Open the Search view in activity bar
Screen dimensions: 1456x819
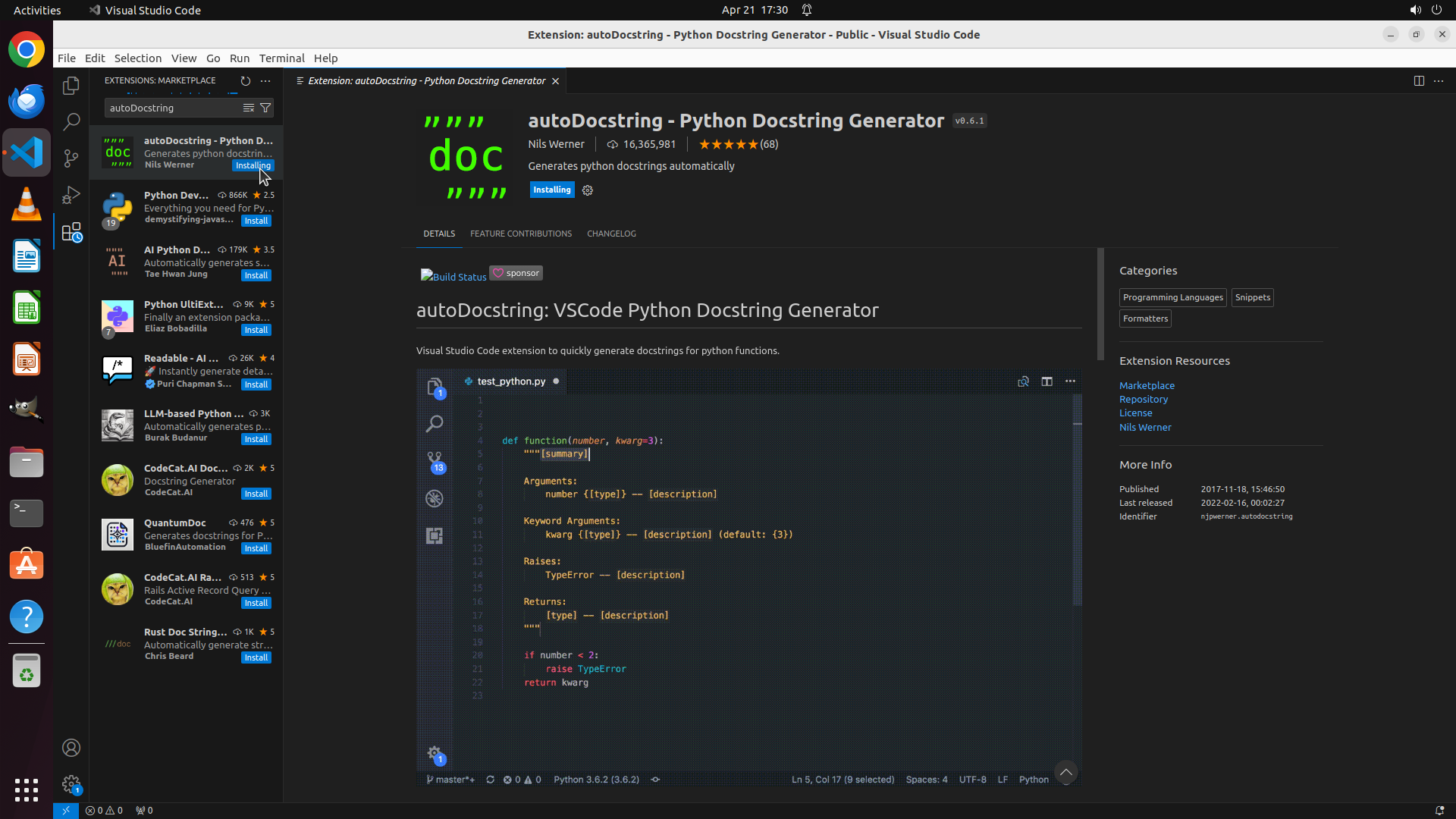point(71,121)
